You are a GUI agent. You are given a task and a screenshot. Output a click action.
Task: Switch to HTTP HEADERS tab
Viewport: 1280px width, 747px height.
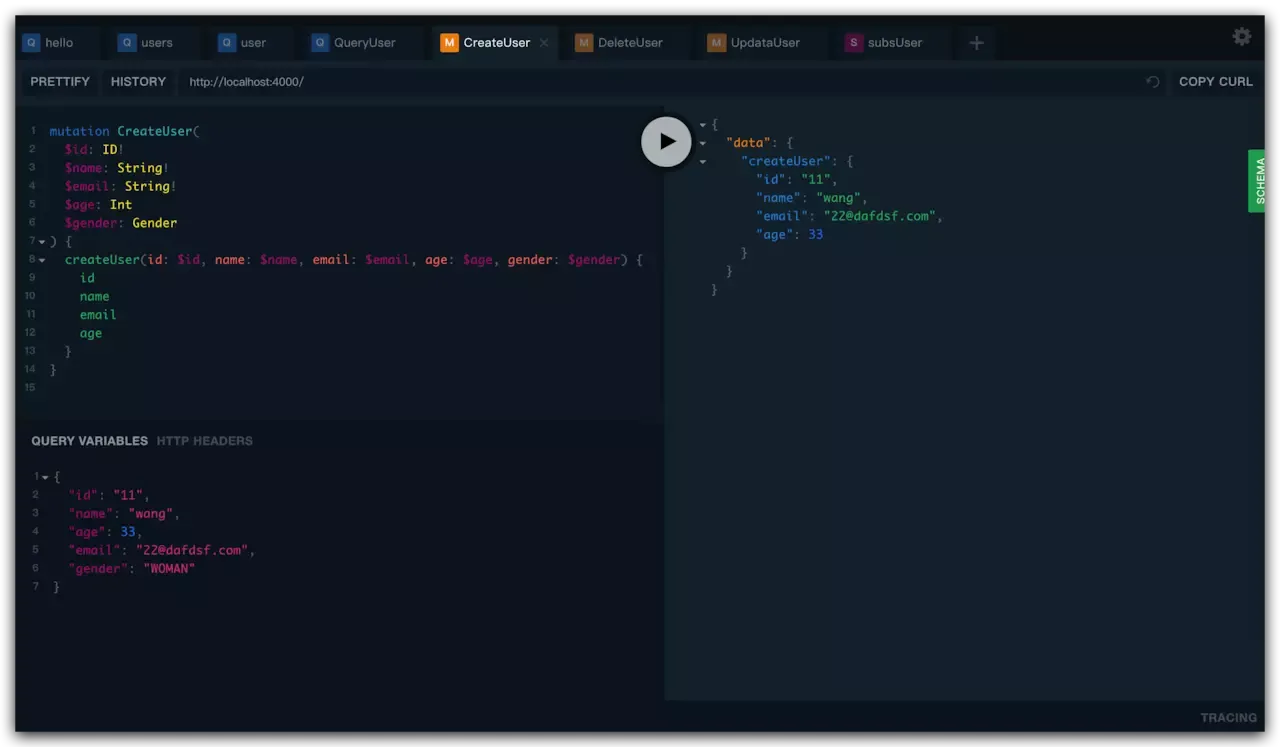click(x=205, y=441)
